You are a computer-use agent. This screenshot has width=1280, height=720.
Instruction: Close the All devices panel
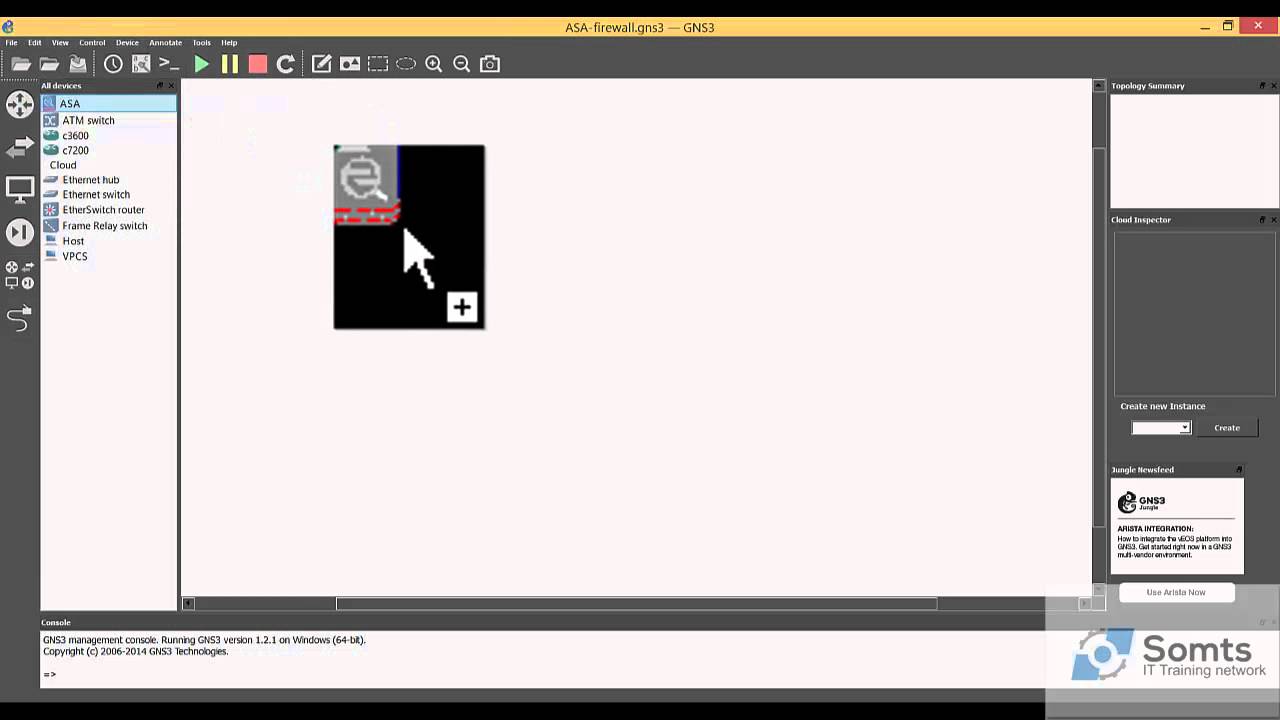[171, 86]
